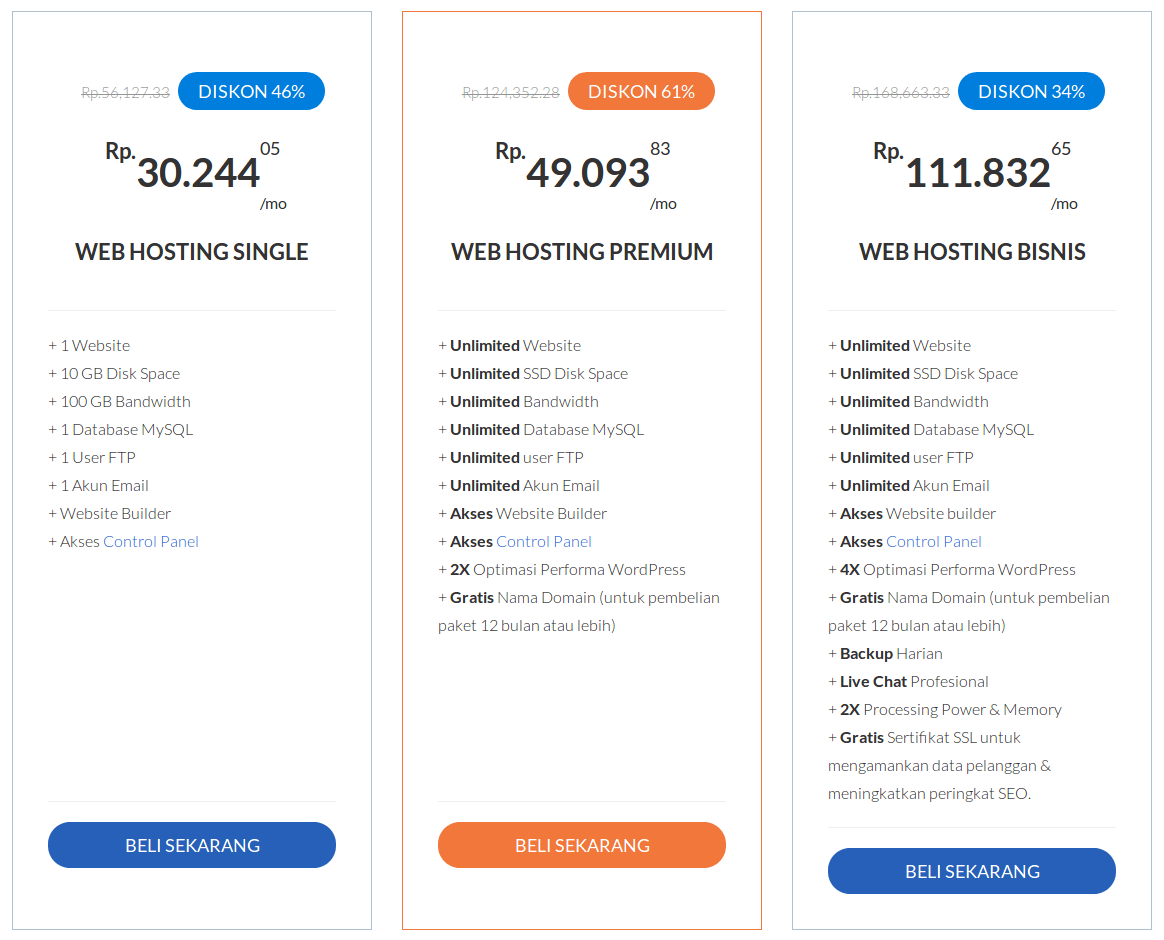Buy the Web Hosting Bisnis plan

(x=972, y=871)
